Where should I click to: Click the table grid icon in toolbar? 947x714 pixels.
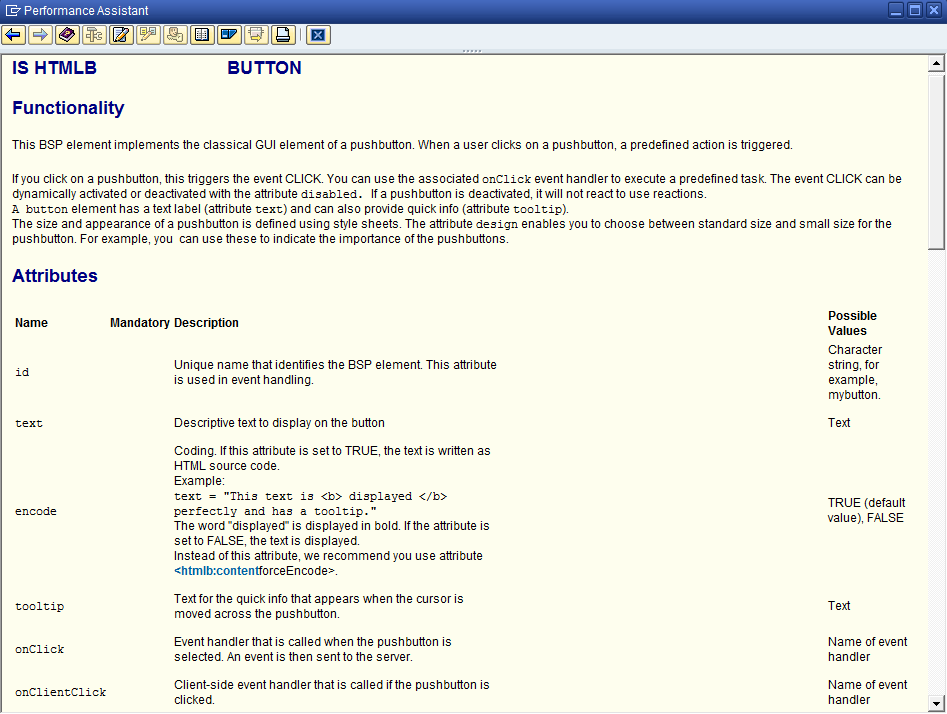[202, 35]
